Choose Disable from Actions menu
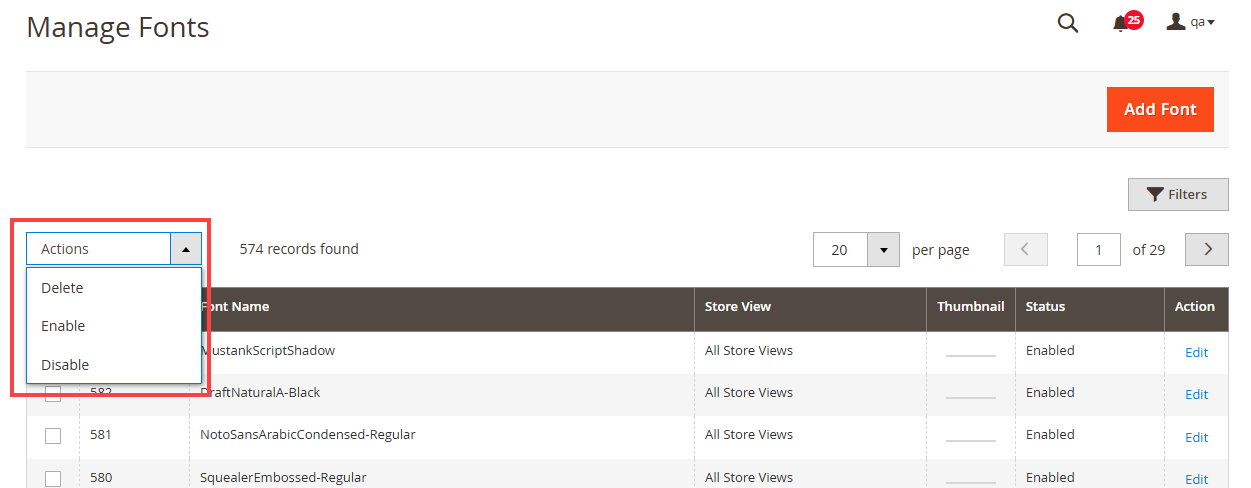1251x488 pixels. point(65,365)
